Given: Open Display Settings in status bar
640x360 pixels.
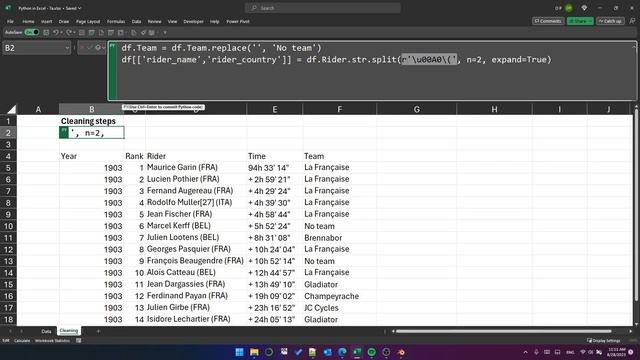Looking at the screenshot, I should [x=604, y=340].
